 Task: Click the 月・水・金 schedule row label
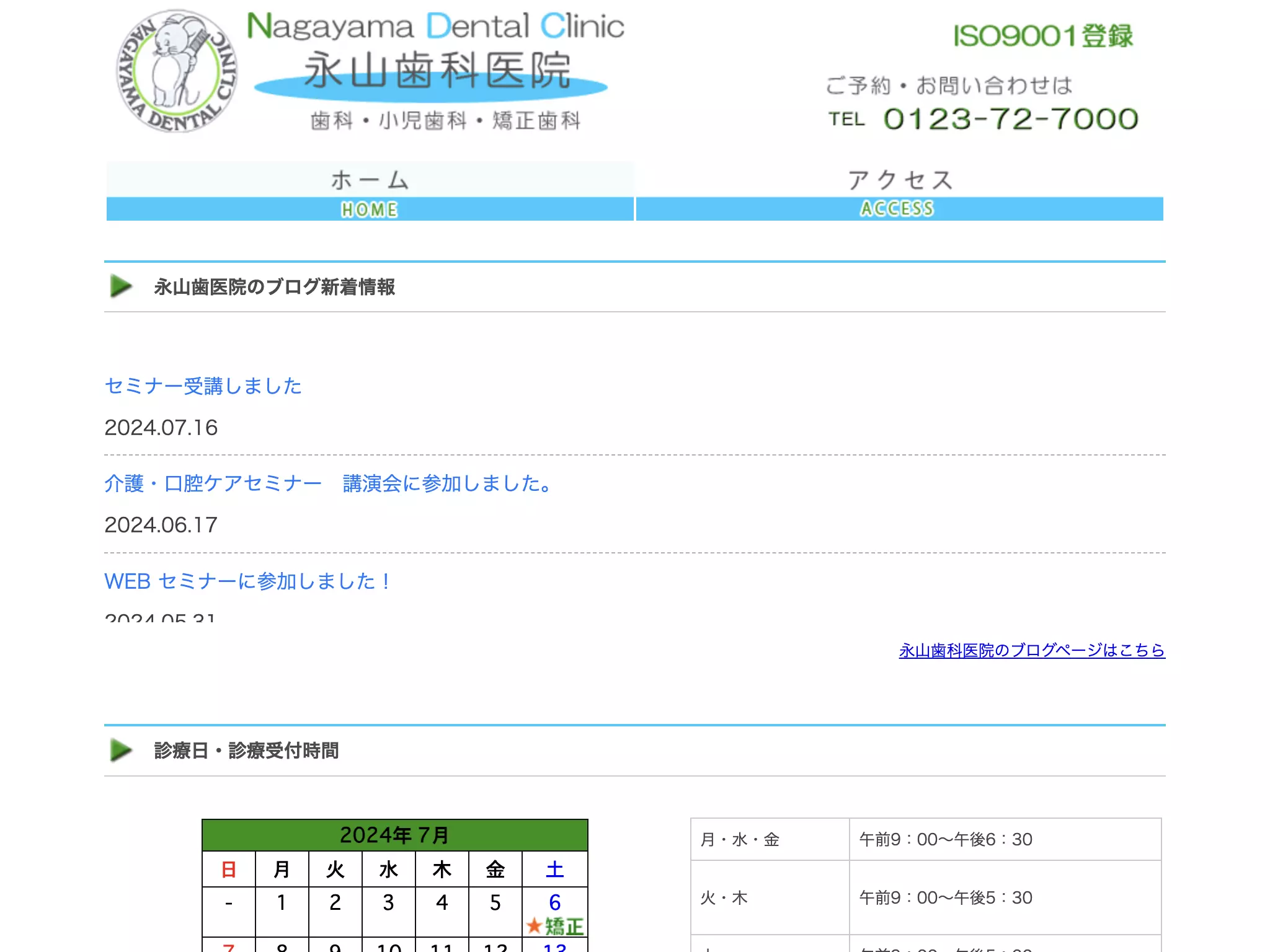(x=740, y=839)
